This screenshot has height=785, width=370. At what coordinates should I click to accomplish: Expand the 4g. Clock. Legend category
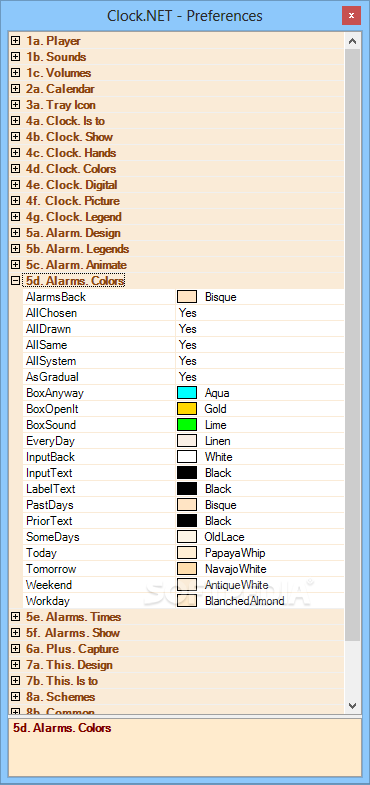tap(16, 217)
